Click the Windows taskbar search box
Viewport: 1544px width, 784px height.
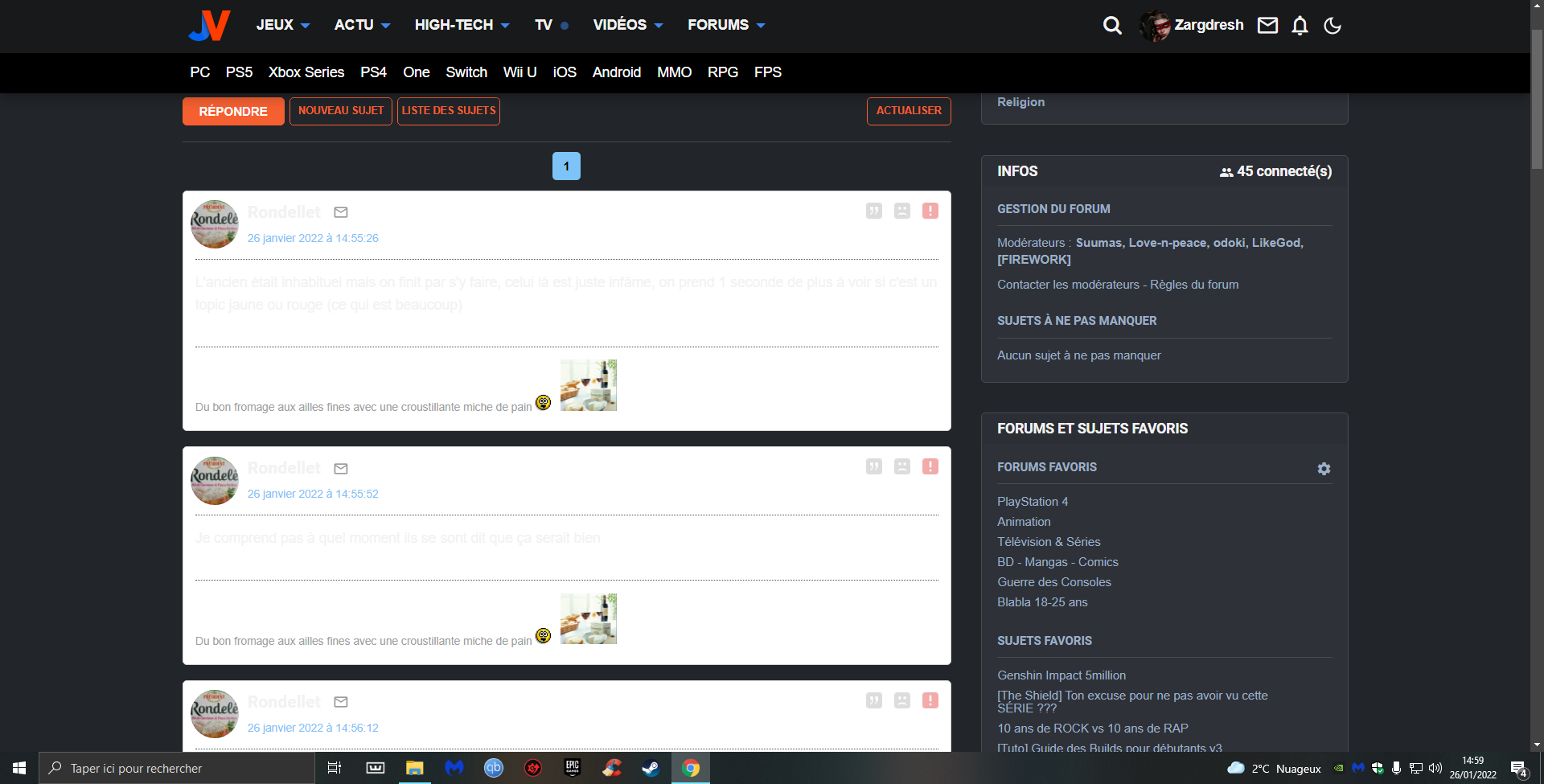click(x=177, y=768)
